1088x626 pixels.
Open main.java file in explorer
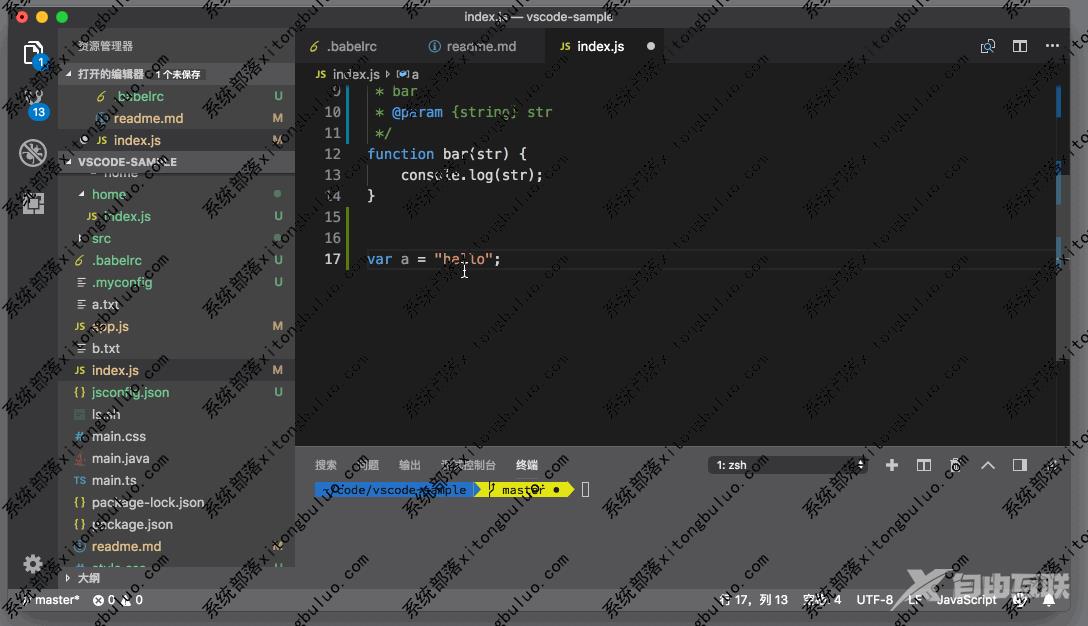pyautogui.click(x=176, y=458)
